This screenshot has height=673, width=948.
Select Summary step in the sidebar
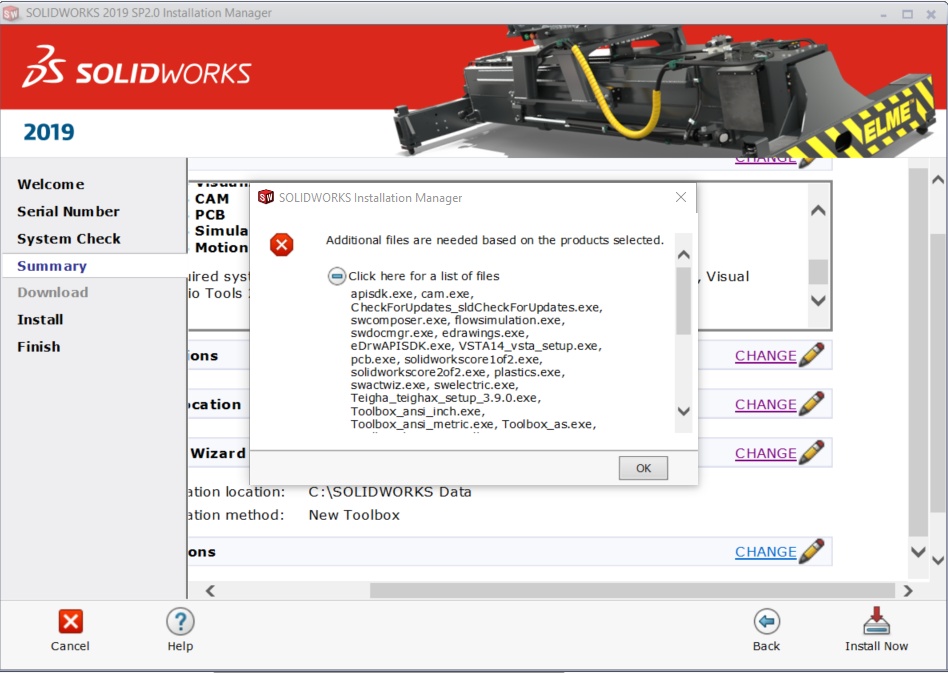pos(52,266)
